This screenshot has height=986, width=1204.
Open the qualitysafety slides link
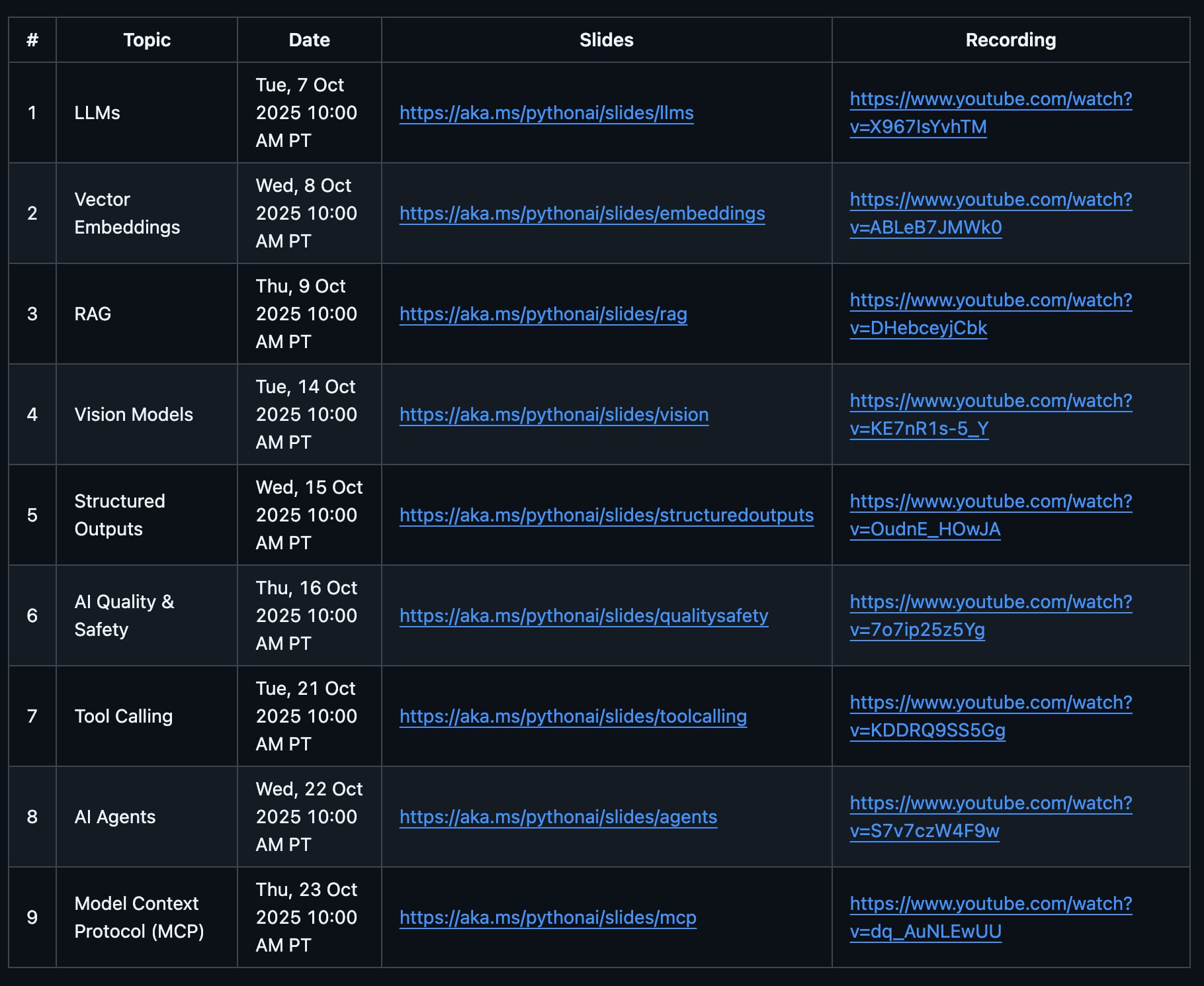[583, 616]
